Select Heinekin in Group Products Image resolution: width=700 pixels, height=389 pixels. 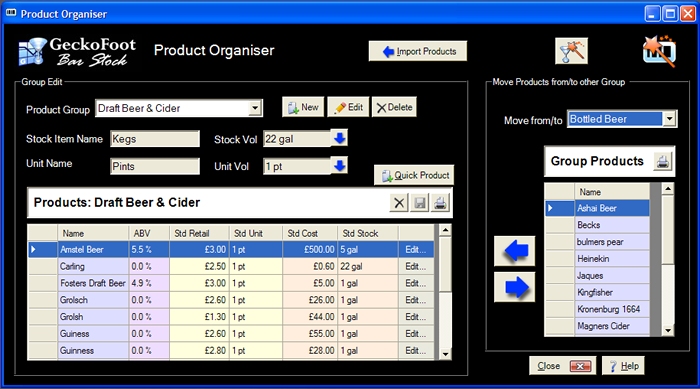[x=612, y=259]
